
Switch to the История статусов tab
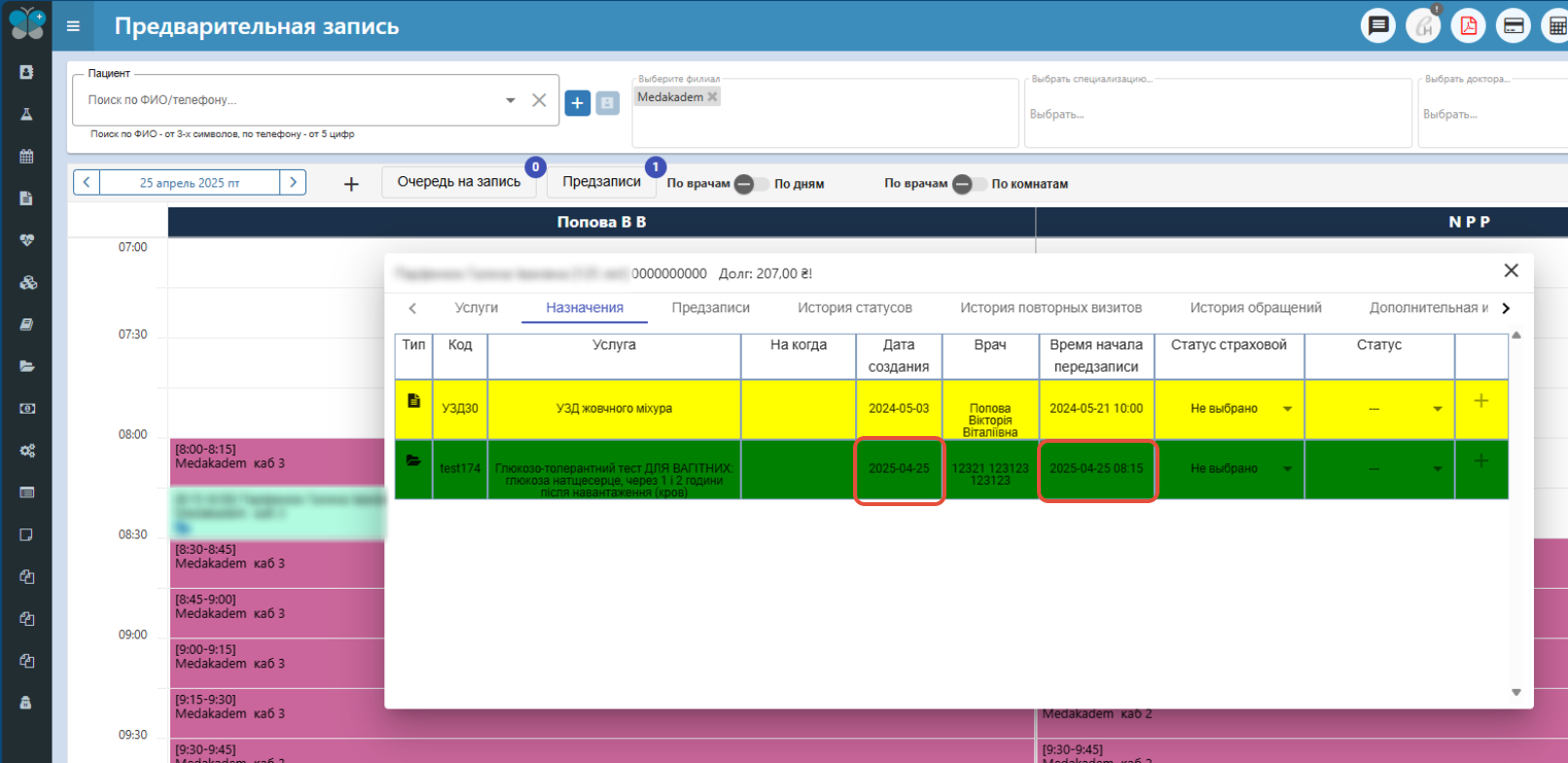tap(854, 308)
